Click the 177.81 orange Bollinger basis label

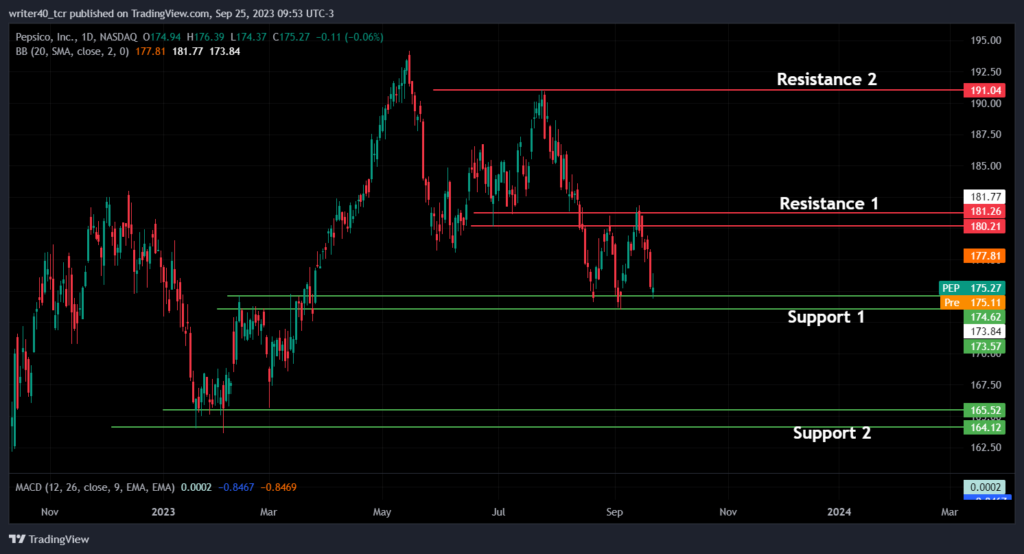click(984, 256)
